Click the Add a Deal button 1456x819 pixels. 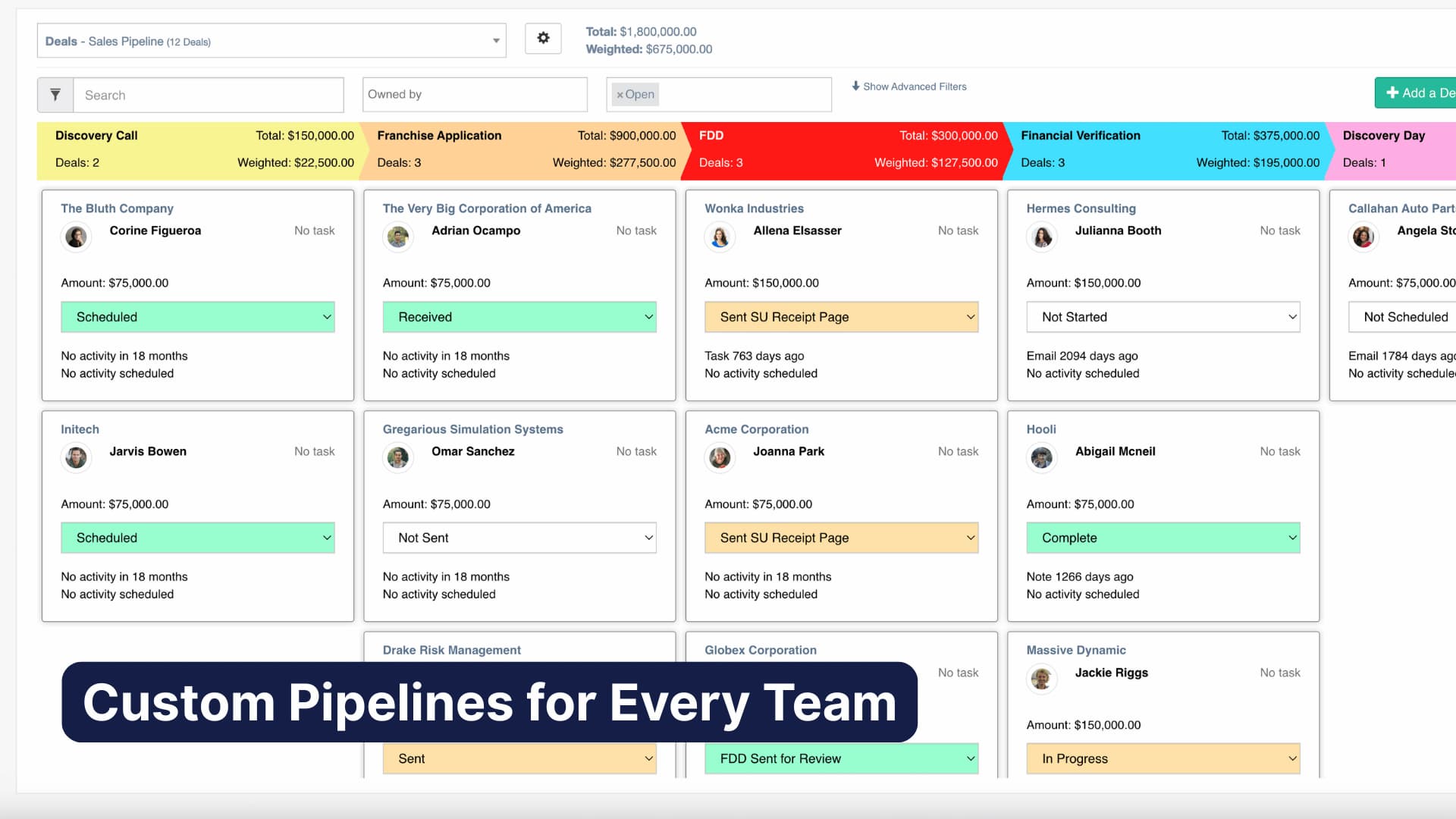point(1422,92)
